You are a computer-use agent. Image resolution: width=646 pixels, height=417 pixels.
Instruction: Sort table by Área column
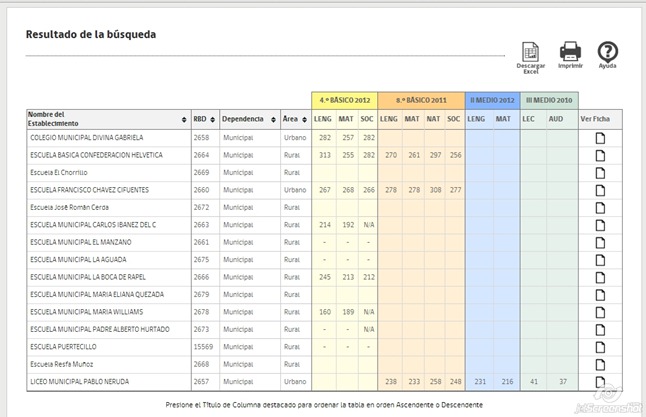[296, 119]
